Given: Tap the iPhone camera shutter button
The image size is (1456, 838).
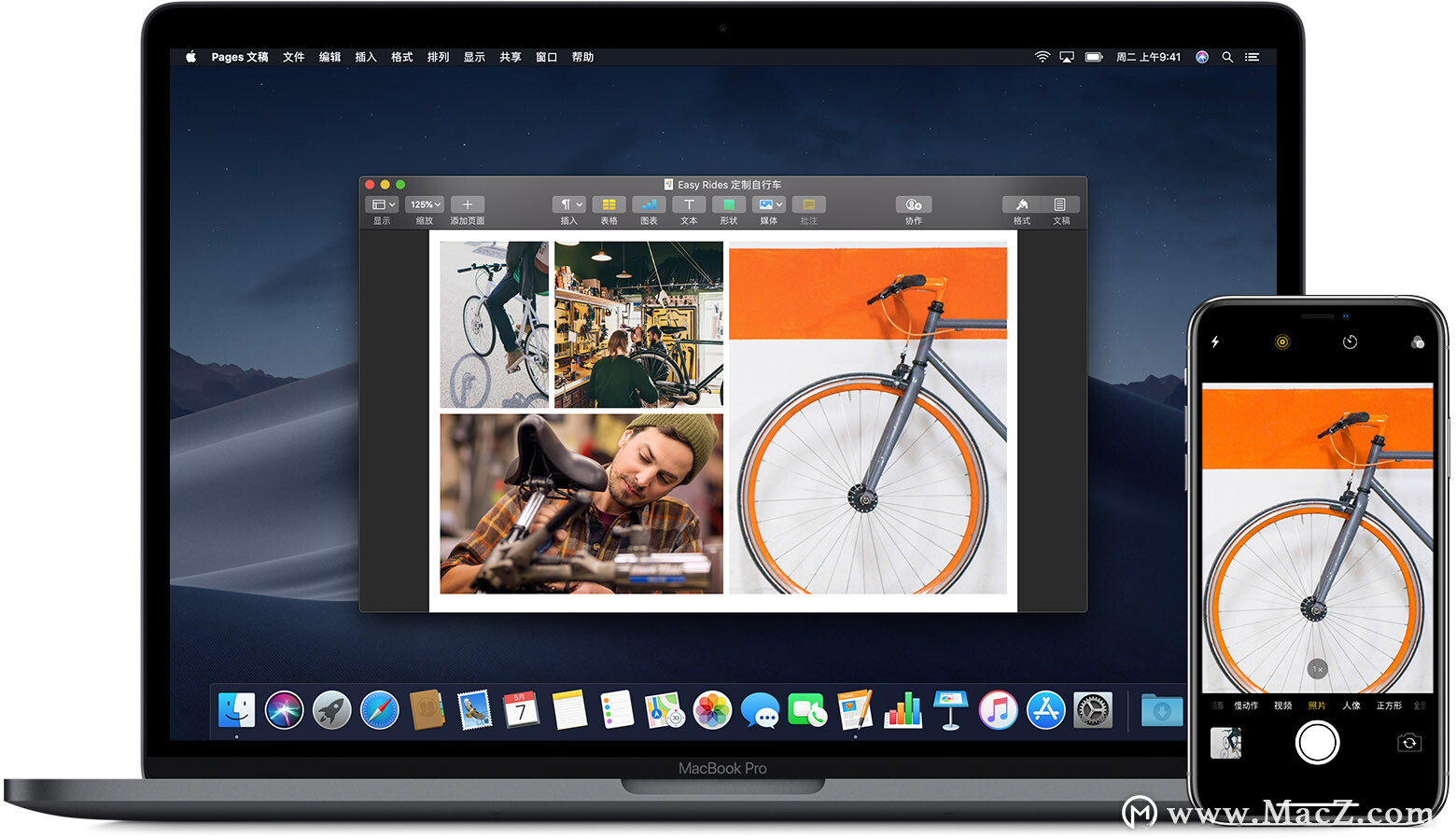Looking at the screenshot, I should tap(1317, 743).
